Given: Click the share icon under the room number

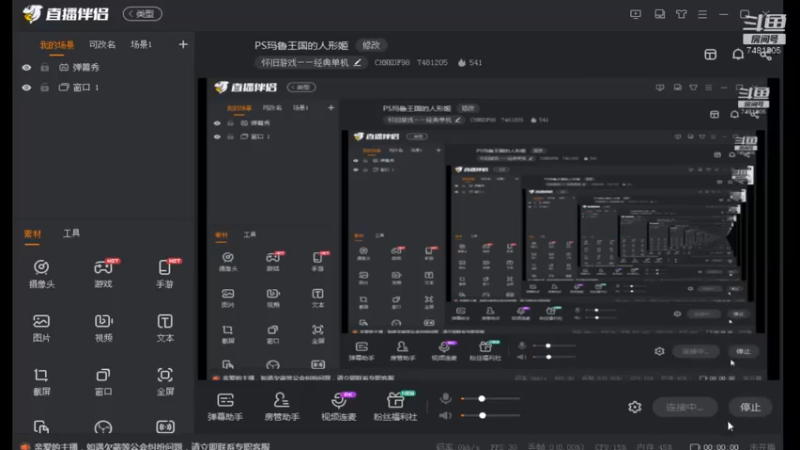Looking at the screenshot, I should (x=766, y=55).
